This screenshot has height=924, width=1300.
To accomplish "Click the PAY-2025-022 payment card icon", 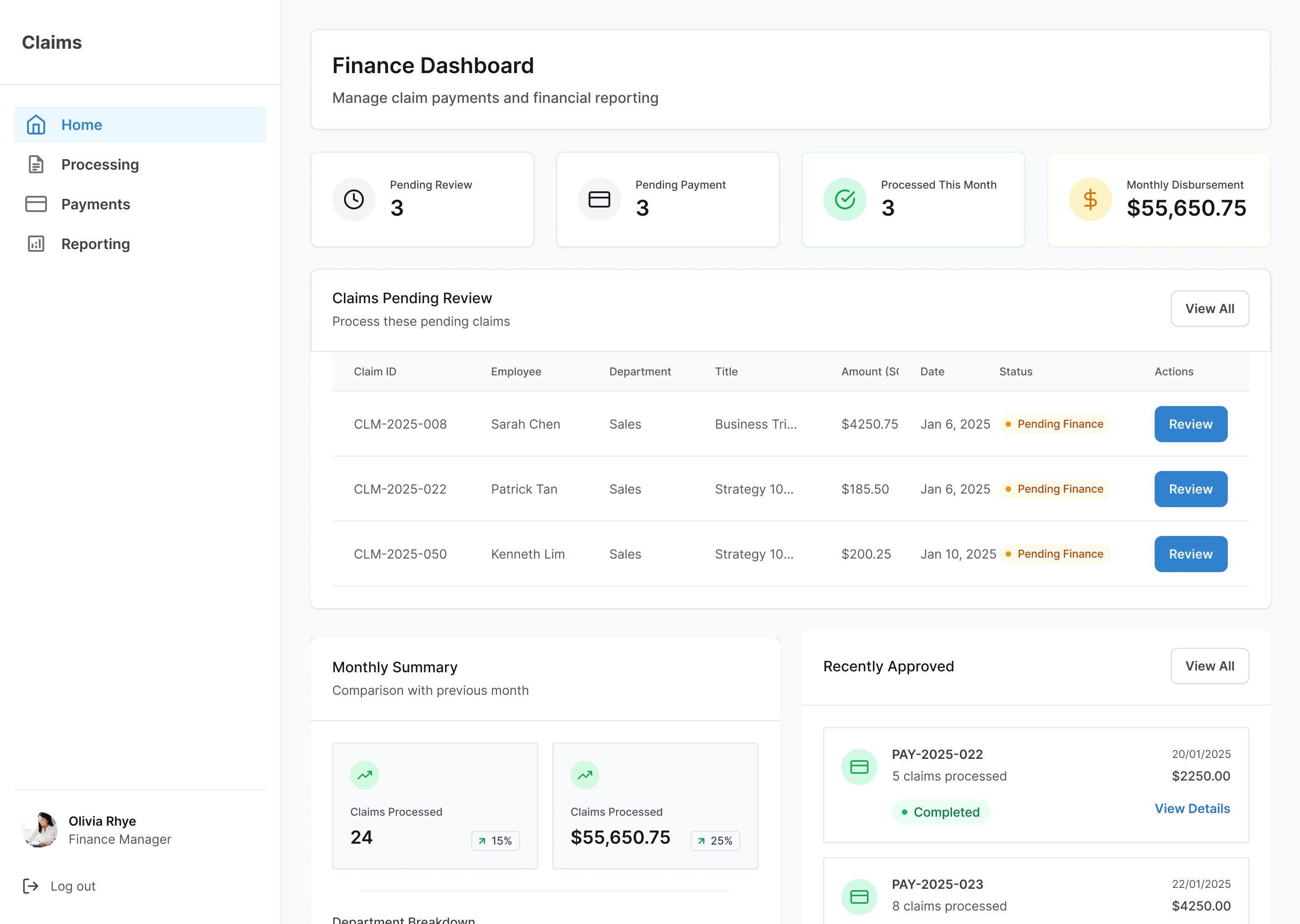I will [x=859, y=767].
